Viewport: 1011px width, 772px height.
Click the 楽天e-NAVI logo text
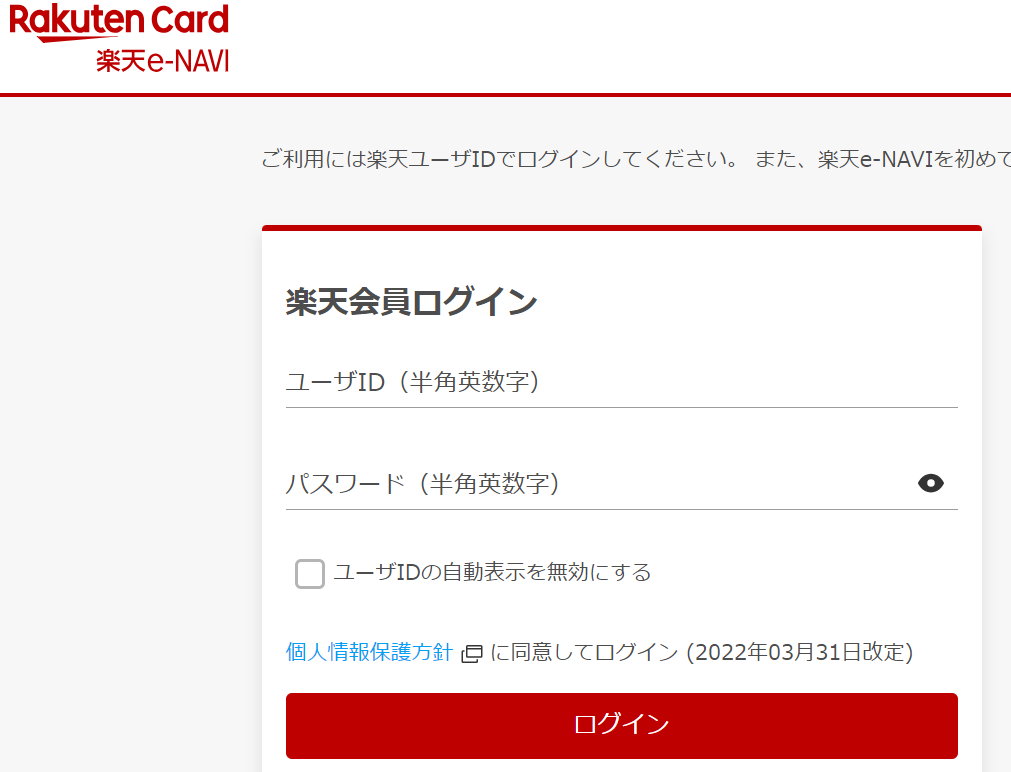(x=163, y=60)
